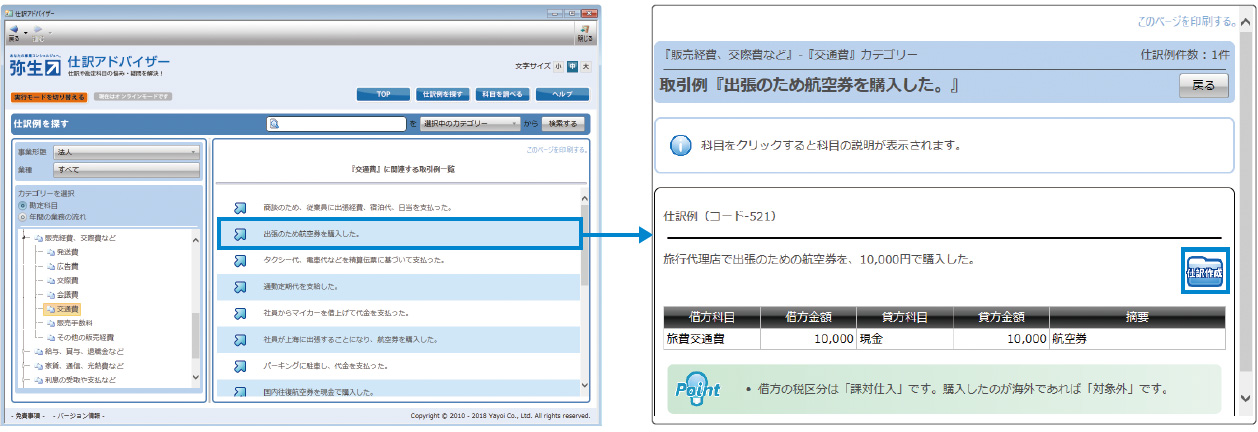
Task: Click folder icon of 広告費 tree node
Action: pos(50,267)
